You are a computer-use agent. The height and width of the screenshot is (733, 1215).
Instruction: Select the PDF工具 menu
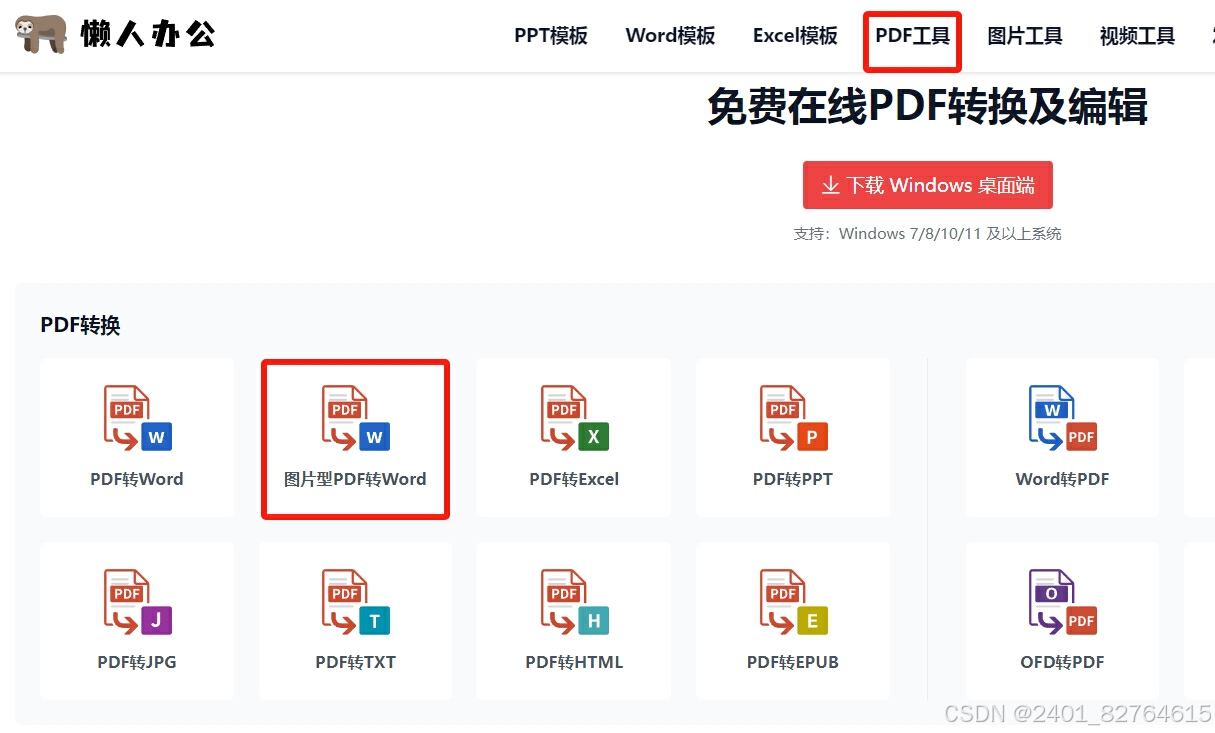pos(912,36)
